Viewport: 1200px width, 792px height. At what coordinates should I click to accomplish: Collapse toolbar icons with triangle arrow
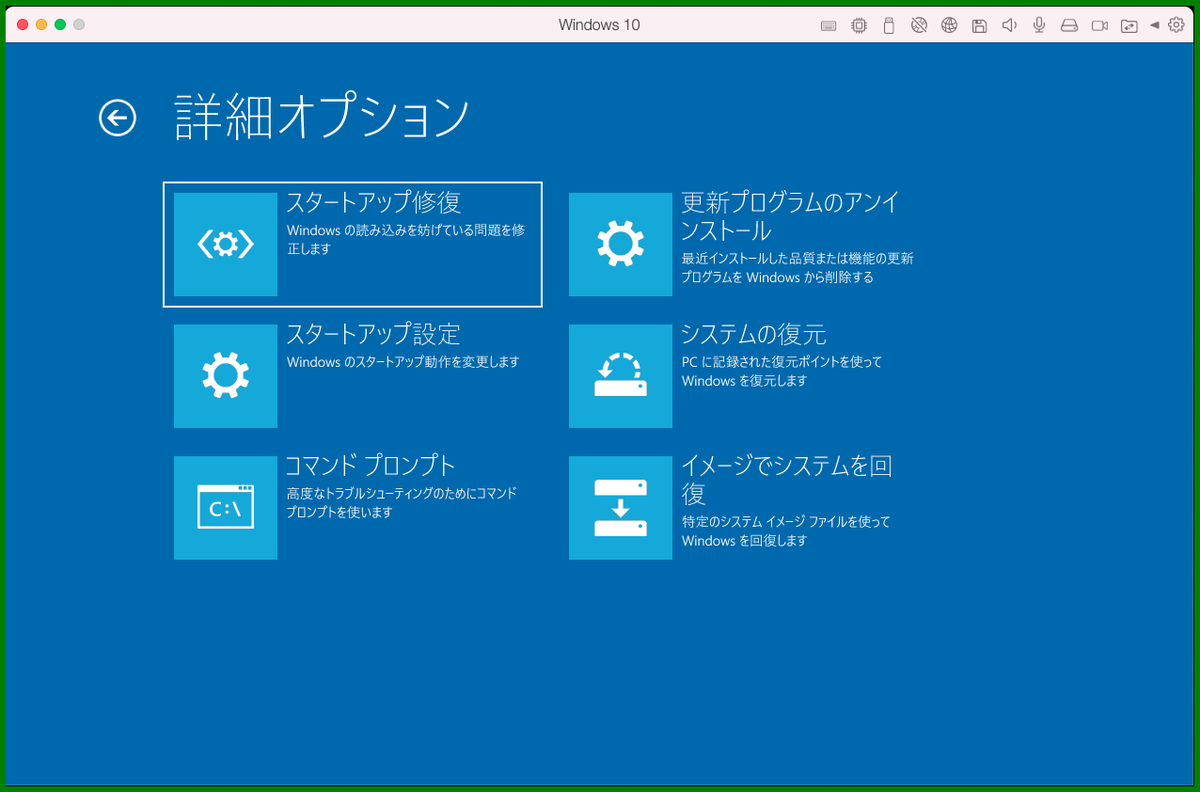pos(1154,25)
